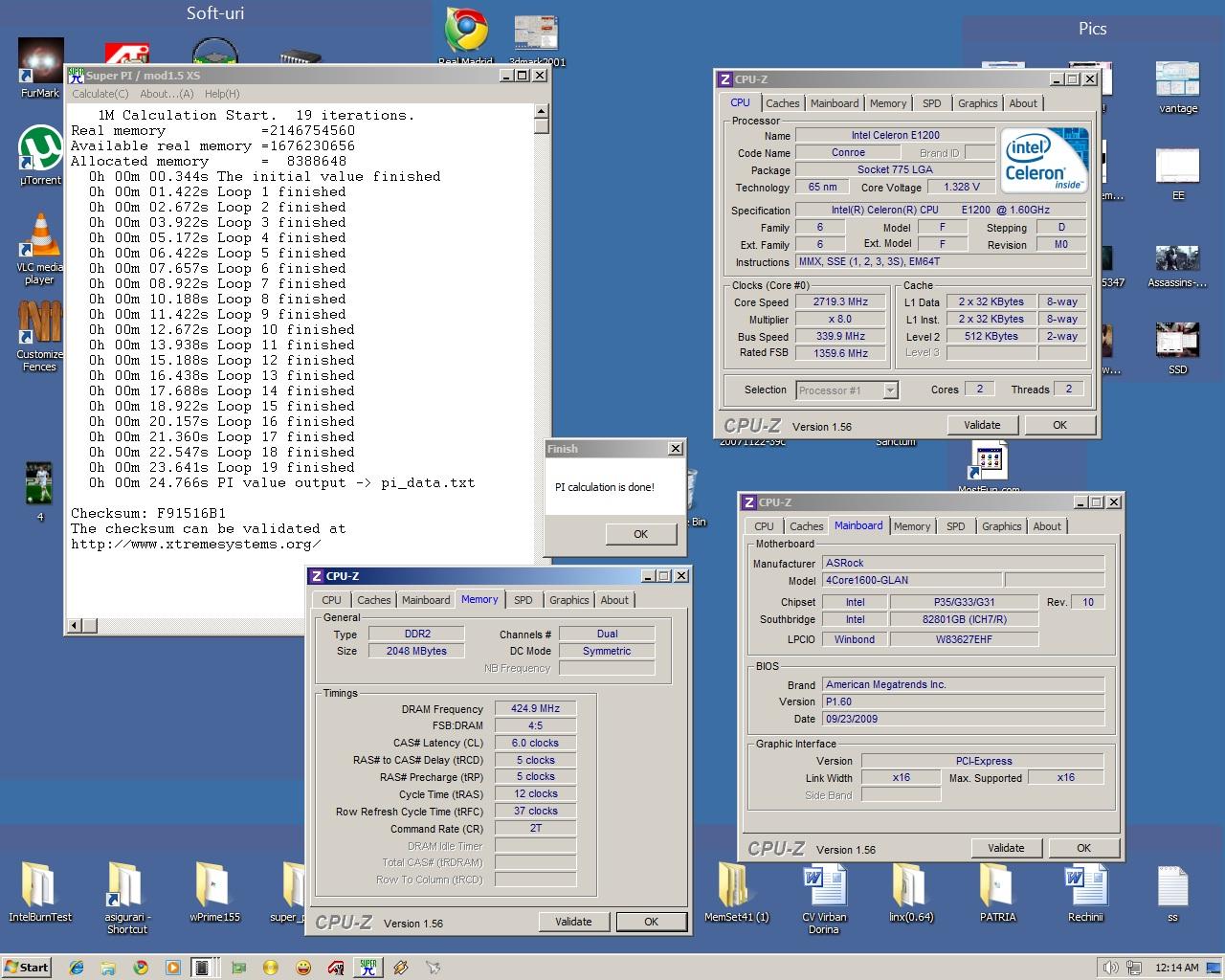
Task: Click the Core Voltage 1.328 V value
Action: pos(960,188)
